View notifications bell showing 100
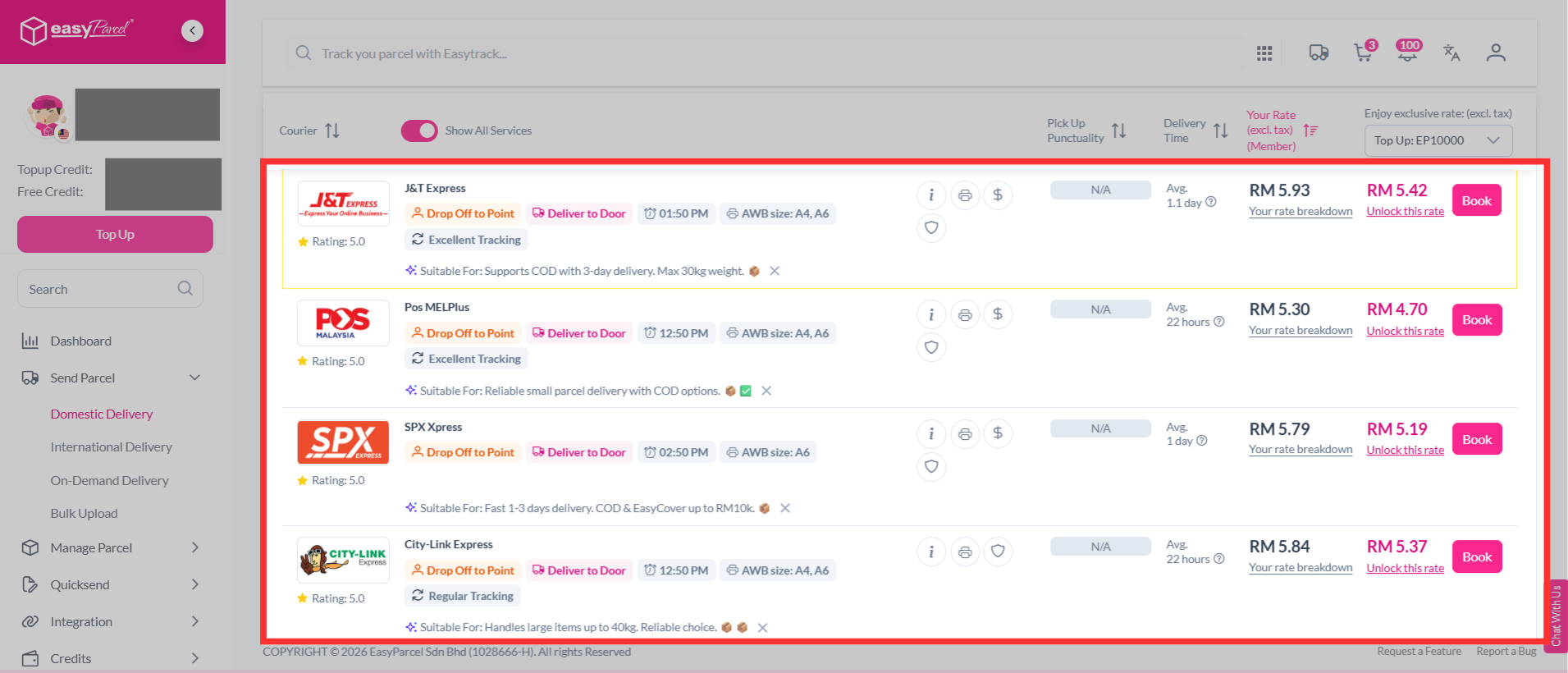Viewport: 1568px width, 673px height. coord(1408,52)
